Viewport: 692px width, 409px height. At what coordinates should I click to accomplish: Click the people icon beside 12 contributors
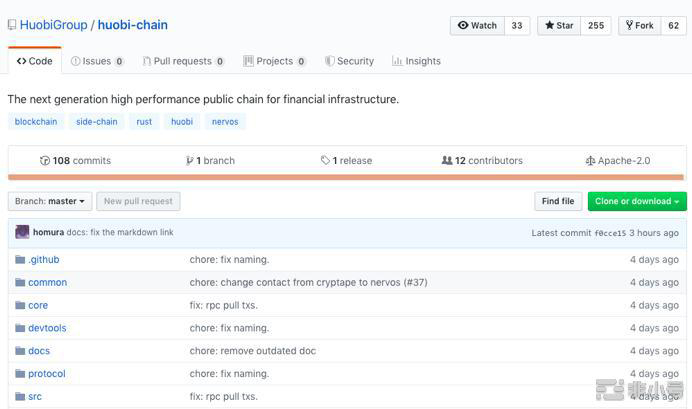[x=447, y=161]
